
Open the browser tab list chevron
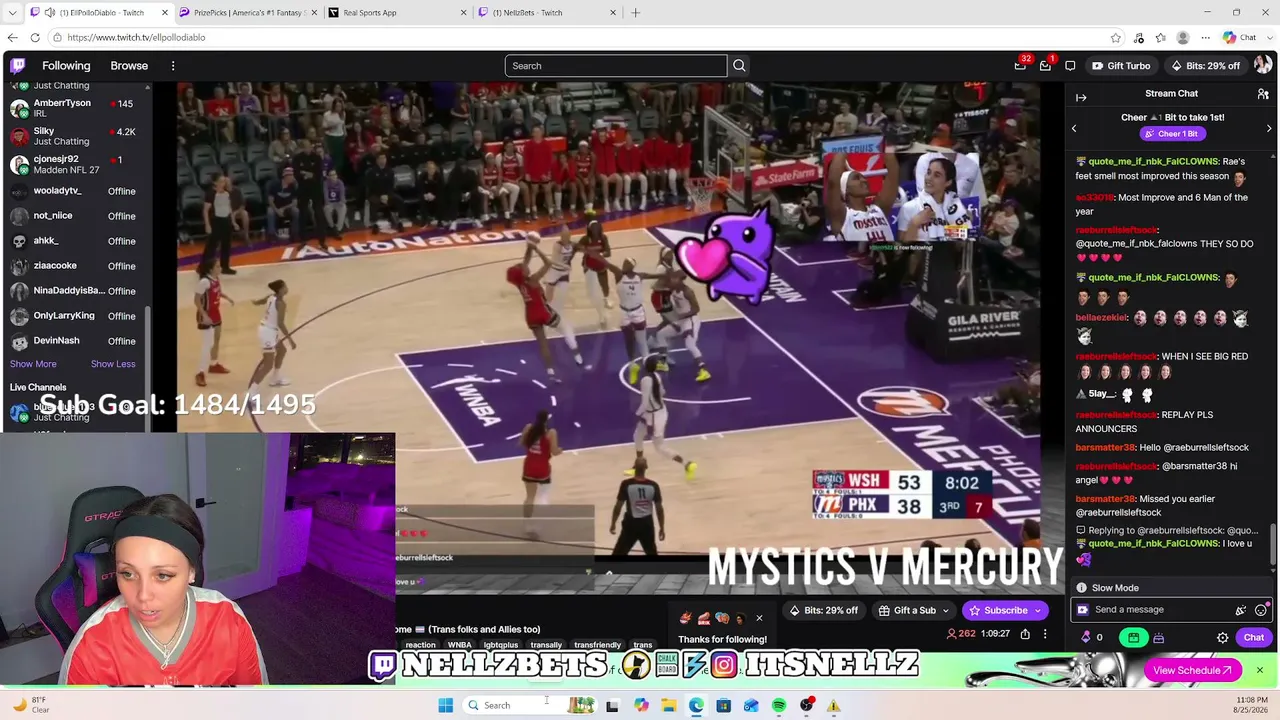(x=12, y=13)
